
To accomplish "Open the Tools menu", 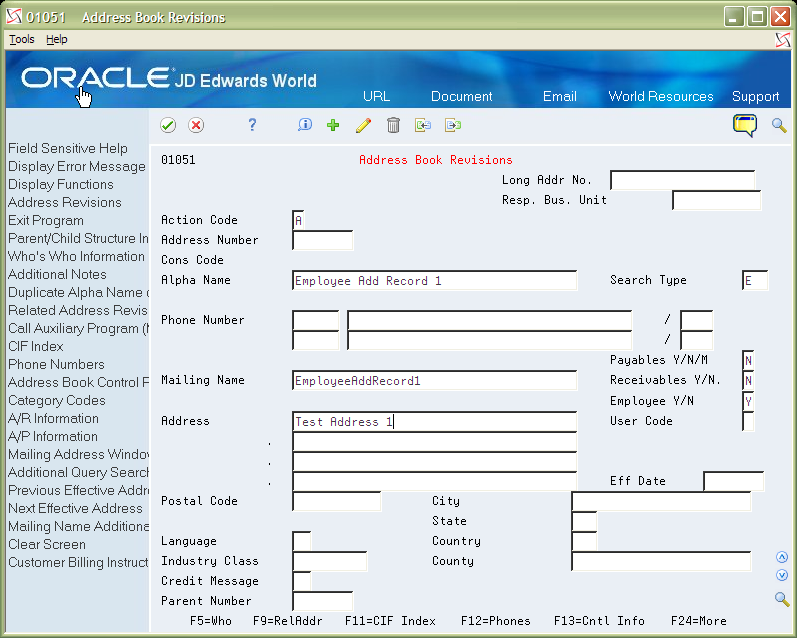I will point(22,39).
